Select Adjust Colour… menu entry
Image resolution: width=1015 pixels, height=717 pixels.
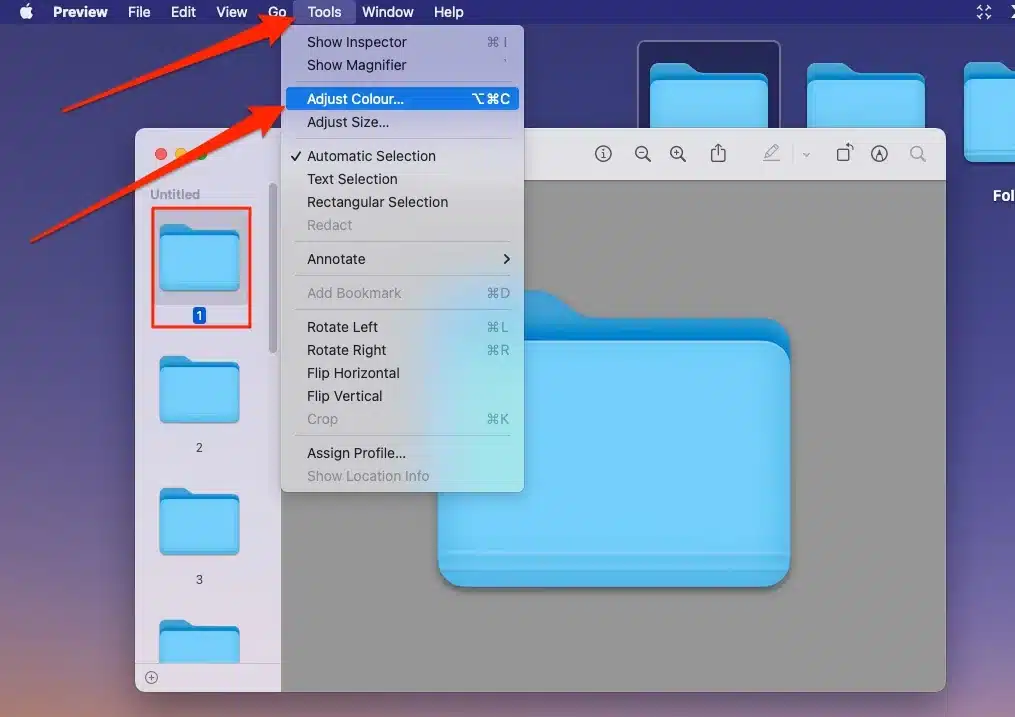tap(402, 98)
